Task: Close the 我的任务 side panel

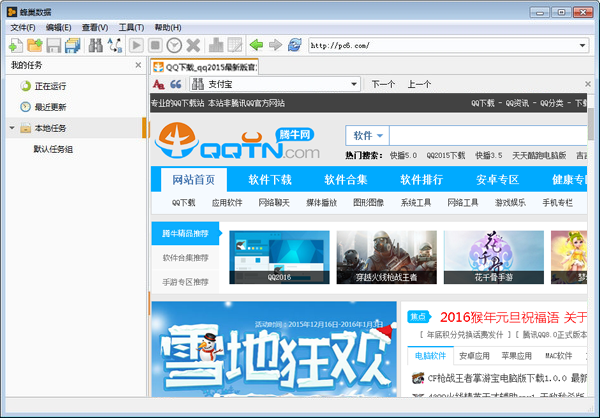Action: point(138,66)
